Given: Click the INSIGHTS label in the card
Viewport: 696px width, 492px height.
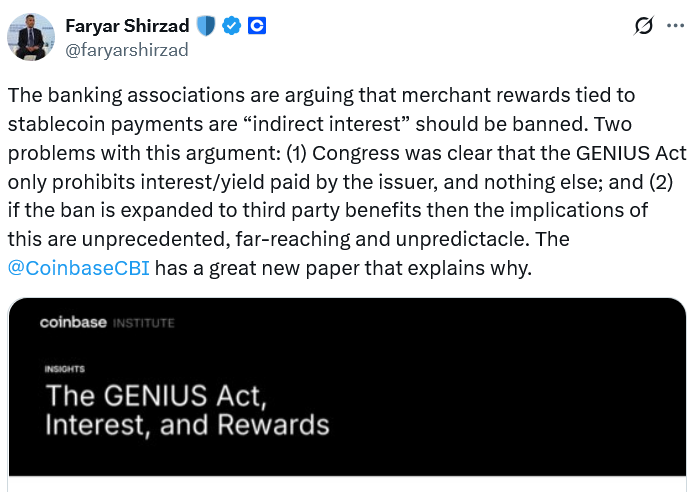Looking at the screenshot, I should [64, 368].
